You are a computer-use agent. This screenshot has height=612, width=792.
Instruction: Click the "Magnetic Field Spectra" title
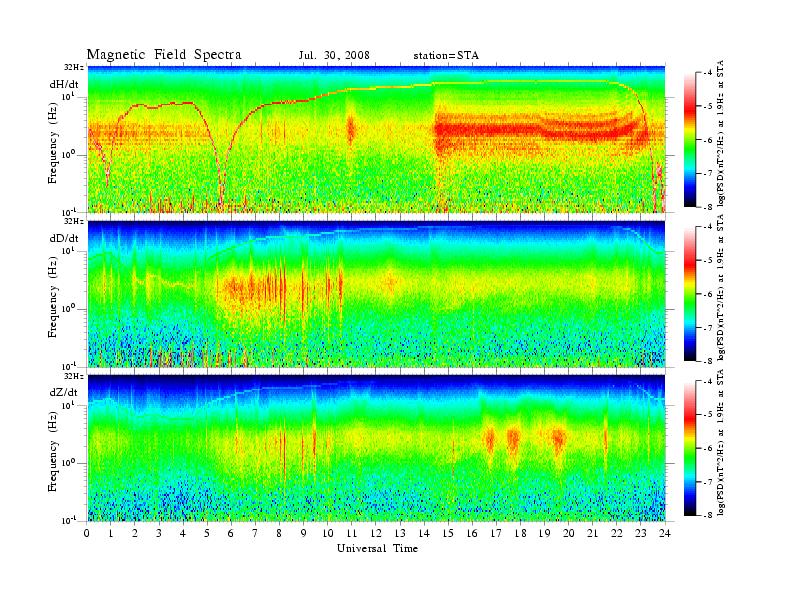[x=164, y=55]
